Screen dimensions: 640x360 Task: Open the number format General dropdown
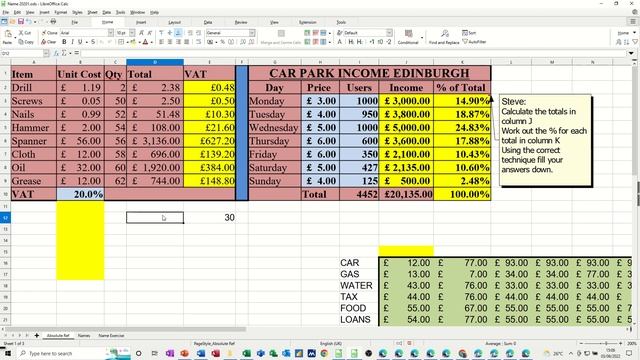[252, 33]
